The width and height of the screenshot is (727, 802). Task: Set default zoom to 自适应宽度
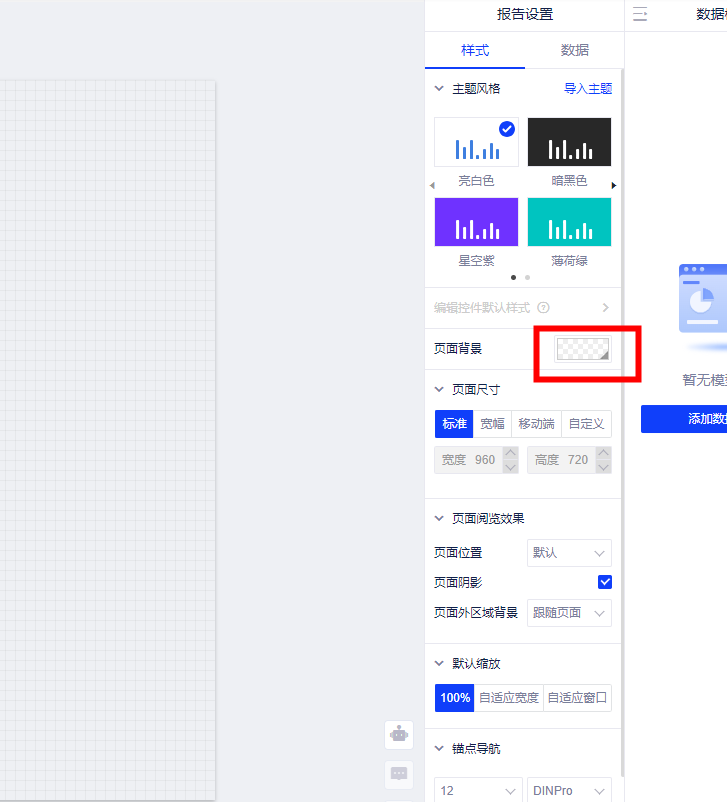tap(509, 698)
